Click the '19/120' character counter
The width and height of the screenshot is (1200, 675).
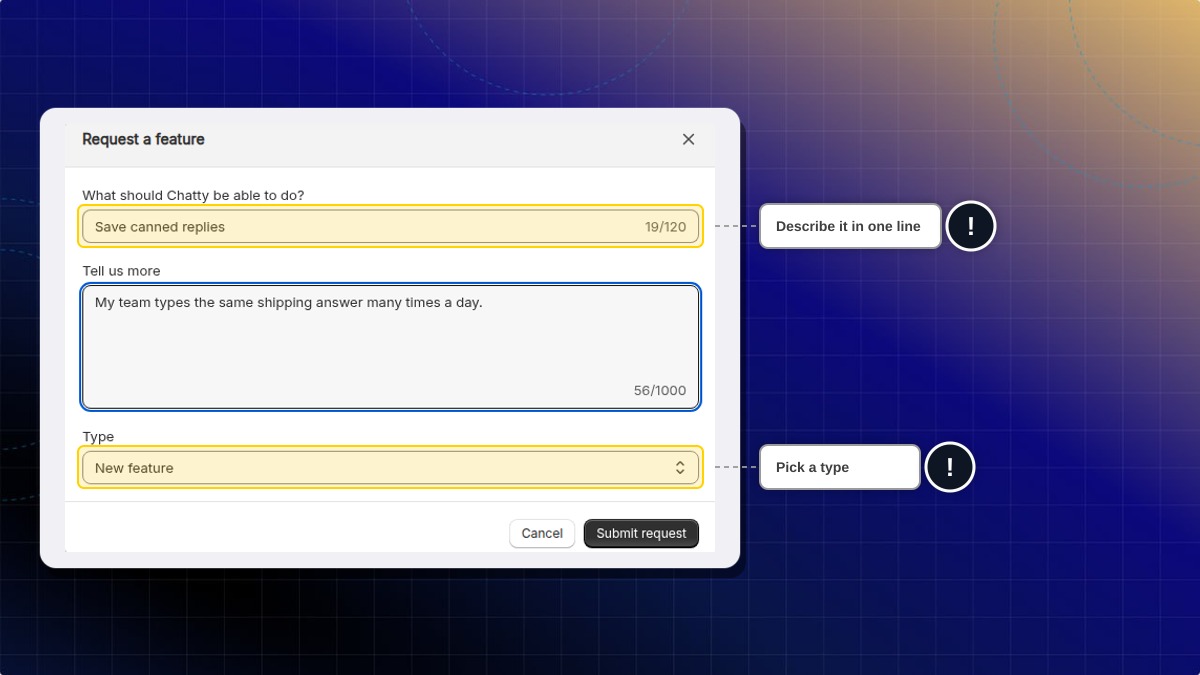(x=665, y=227)
